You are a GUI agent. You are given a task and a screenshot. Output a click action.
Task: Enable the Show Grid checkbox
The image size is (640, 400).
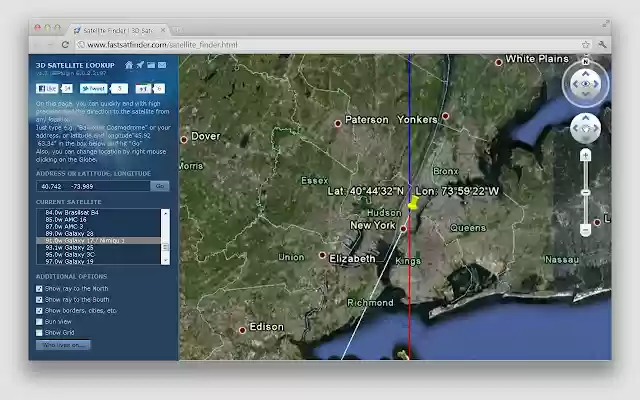(x=39, y=333)
